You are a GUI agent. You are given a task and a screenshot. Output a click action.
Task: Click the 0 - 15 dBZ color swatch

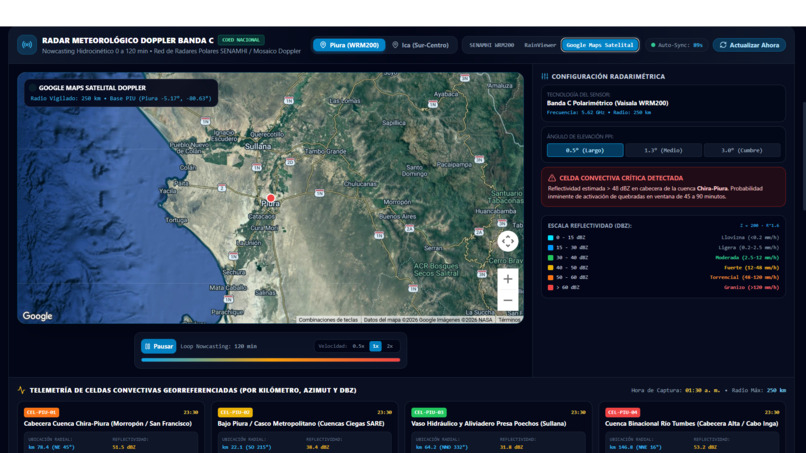click(551, 238)
